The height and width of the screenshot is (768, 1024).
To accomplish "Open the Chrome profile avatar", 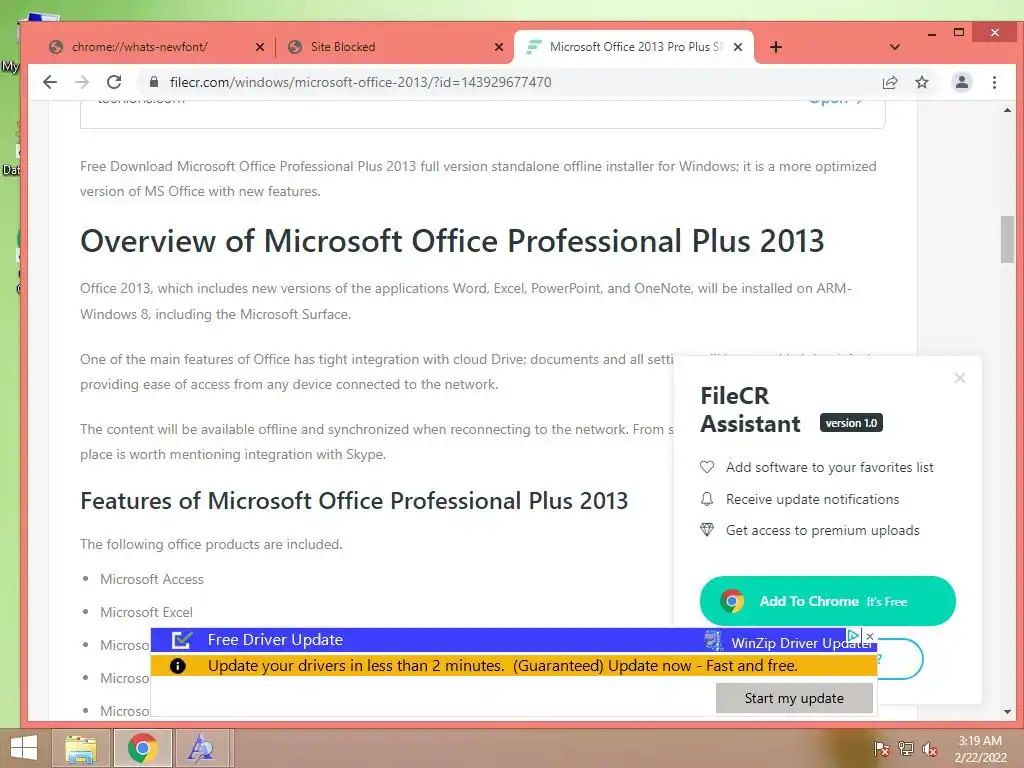I will [961, 82].
